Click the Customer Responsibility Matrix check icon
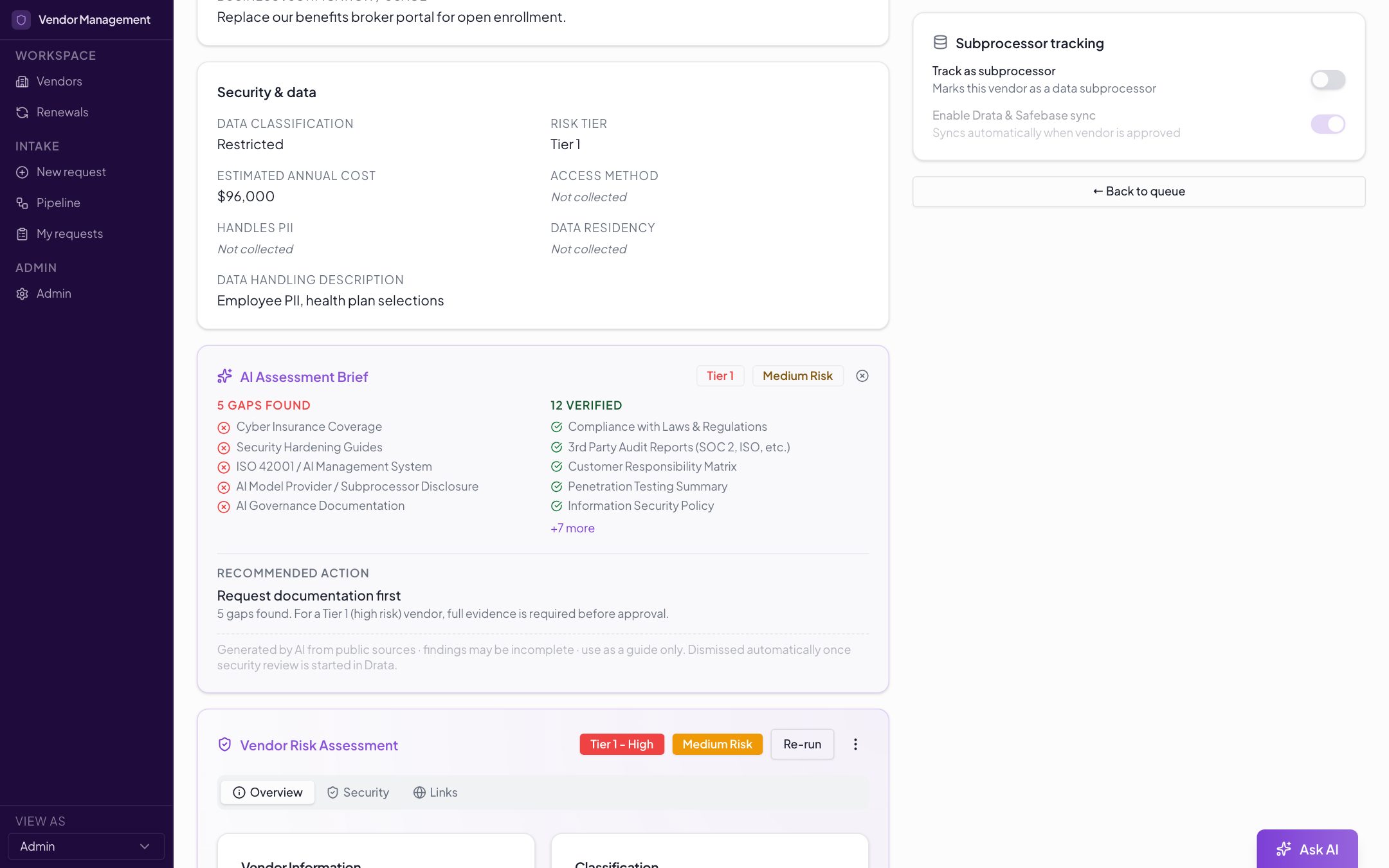Screen dimensions: 1389x868 [x=556, y=467]
